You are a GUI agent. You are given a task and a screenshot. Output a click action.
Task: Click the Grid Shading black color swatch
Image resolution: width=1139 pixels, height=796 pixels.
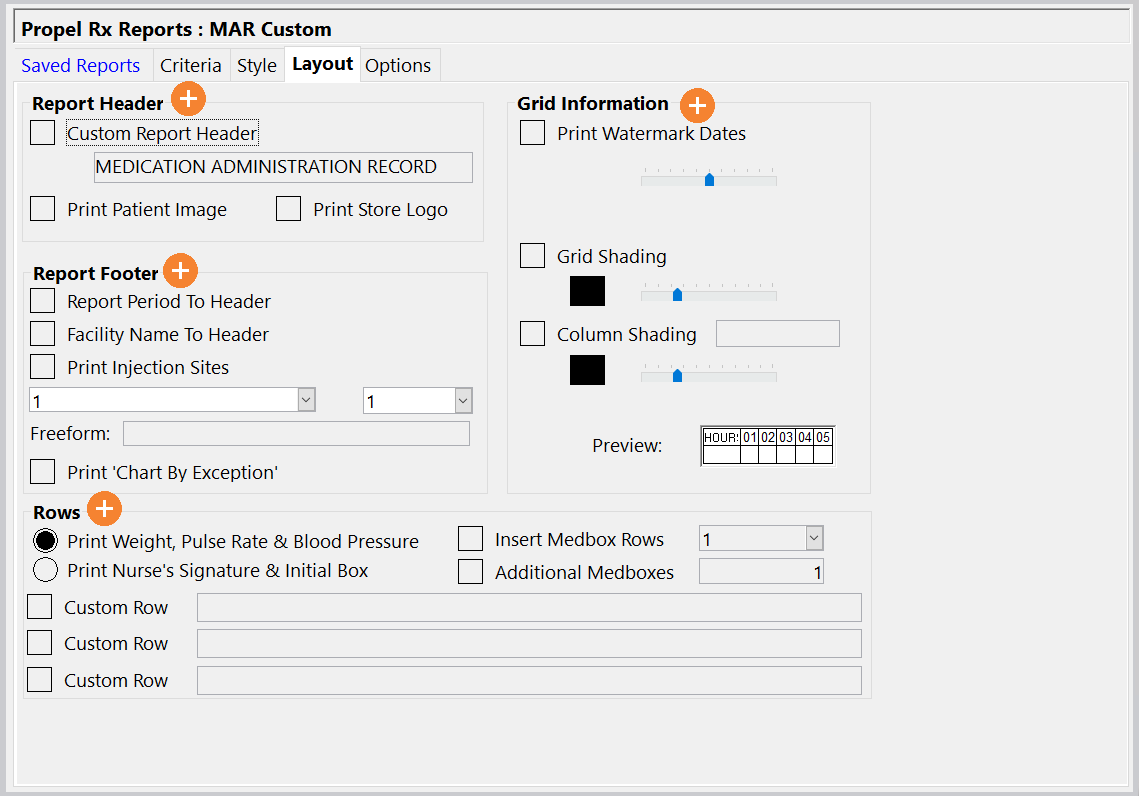587,291
